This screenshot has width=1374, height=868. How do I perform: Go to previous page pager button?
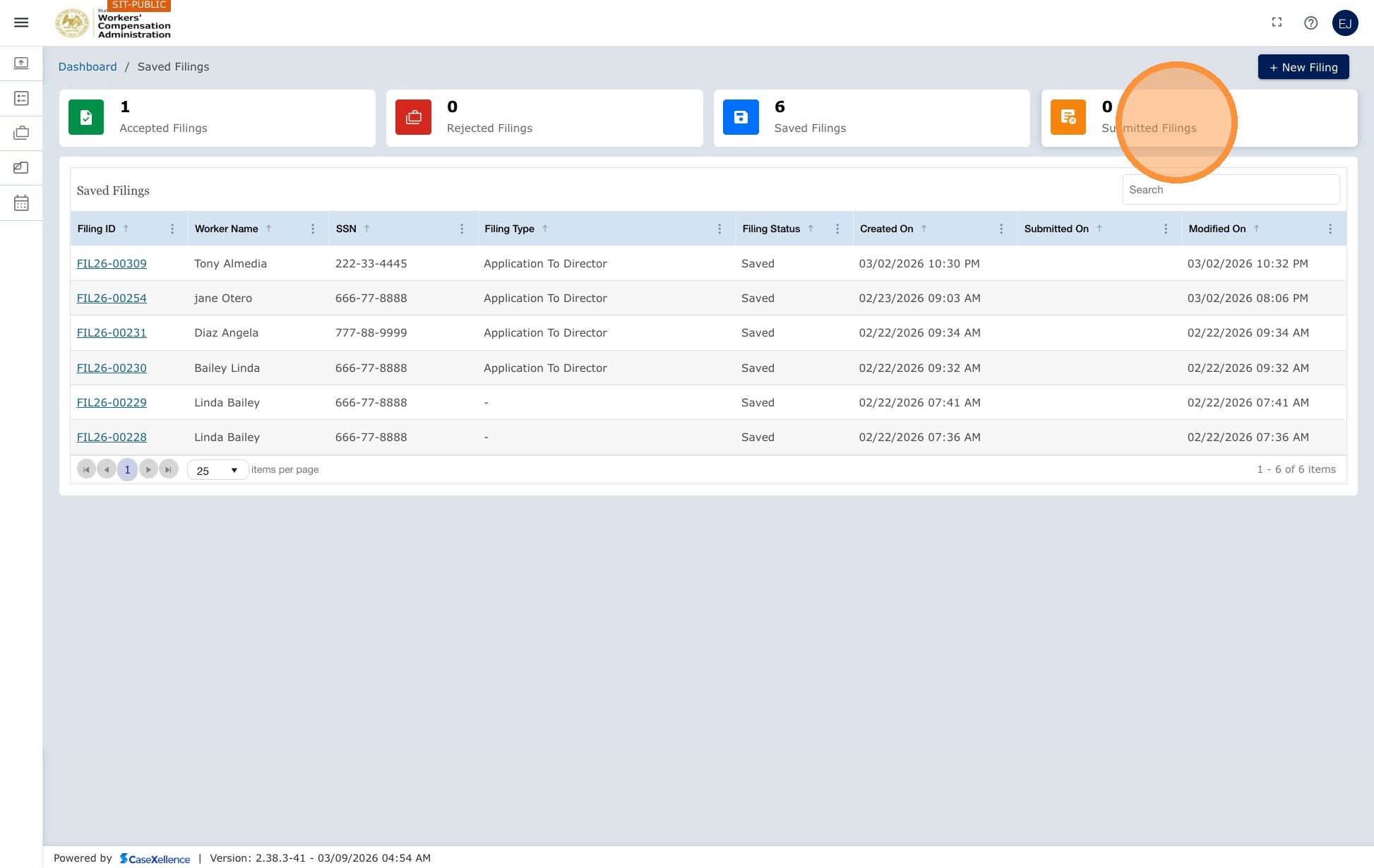[x=107, y=469]
